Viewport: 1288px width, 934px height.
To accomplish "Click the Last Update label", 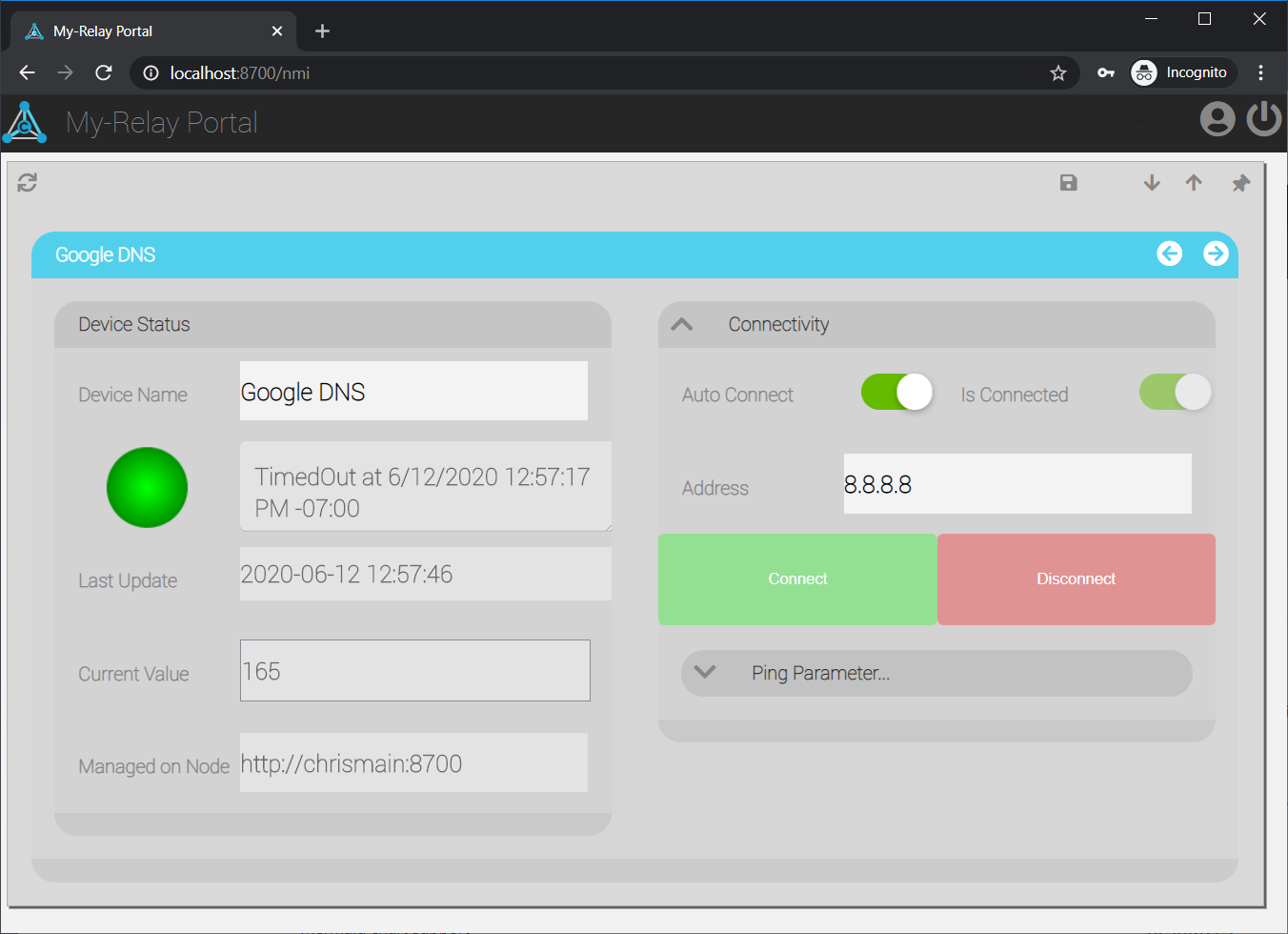I will [x=128, y=580].
